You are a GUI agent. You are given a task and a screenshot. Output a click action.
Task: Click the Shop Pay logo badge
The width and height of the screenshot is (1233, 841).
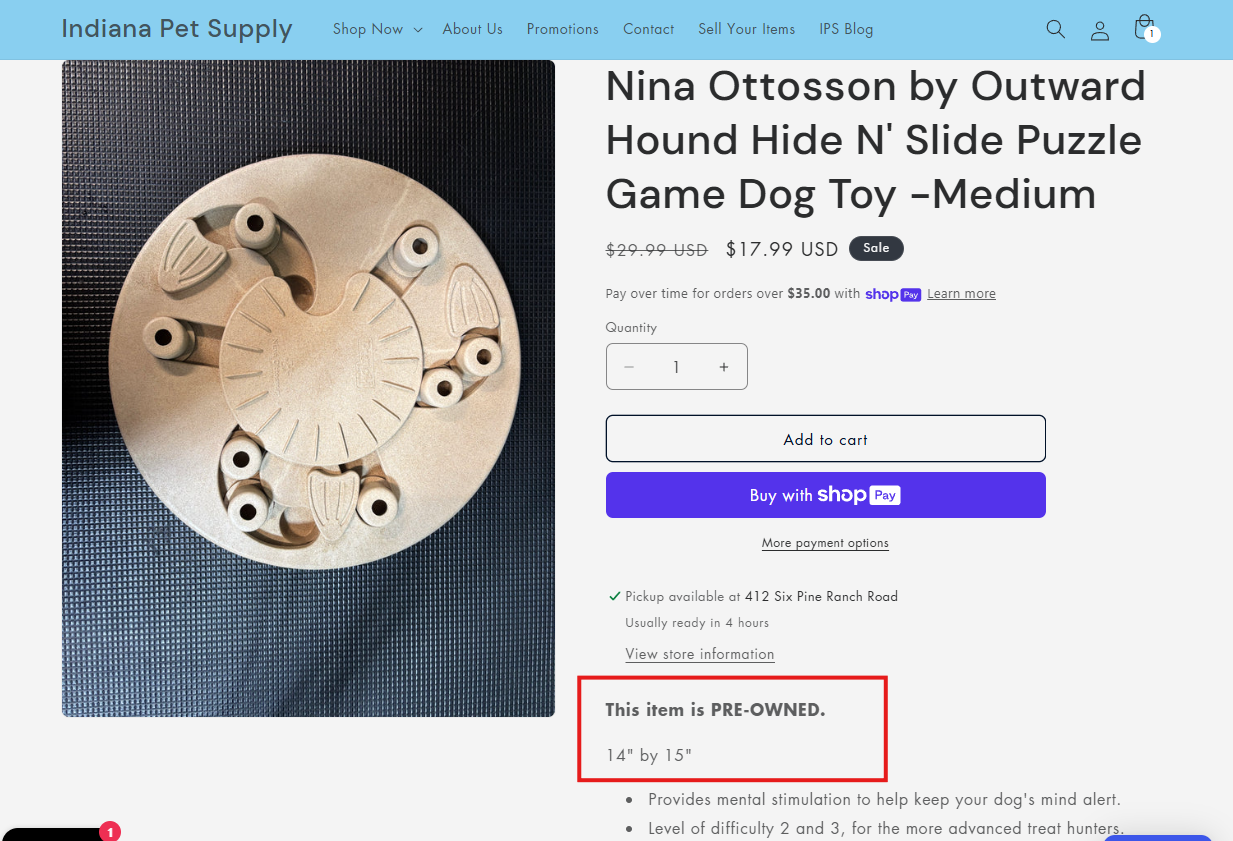point(893,294)
